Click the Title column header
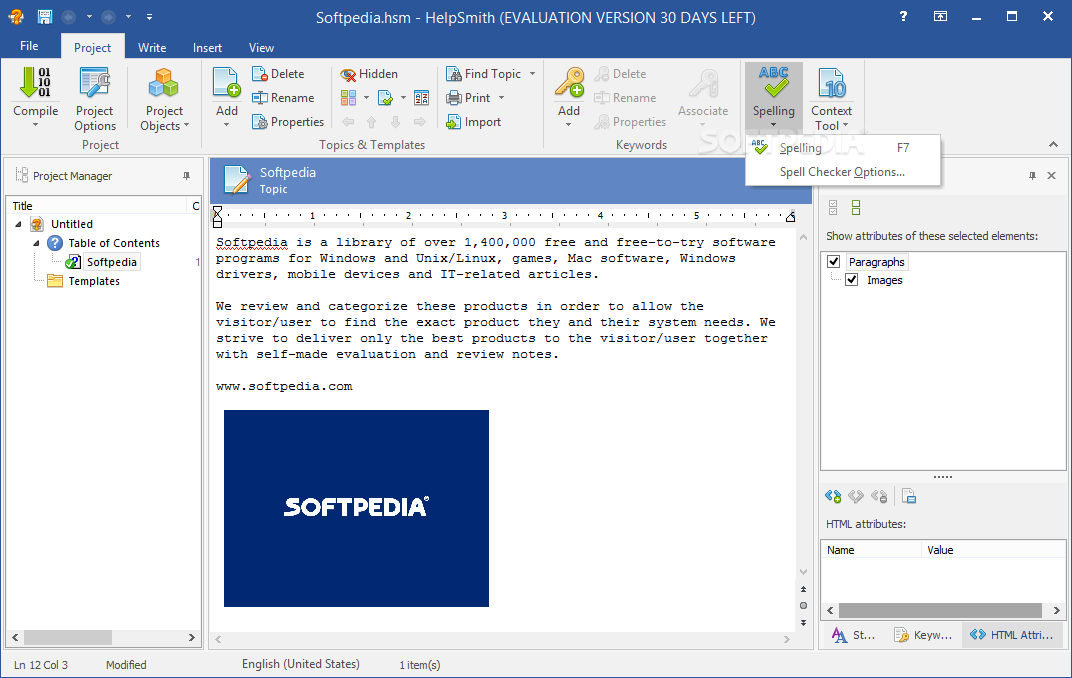 [x=96, y=206]
